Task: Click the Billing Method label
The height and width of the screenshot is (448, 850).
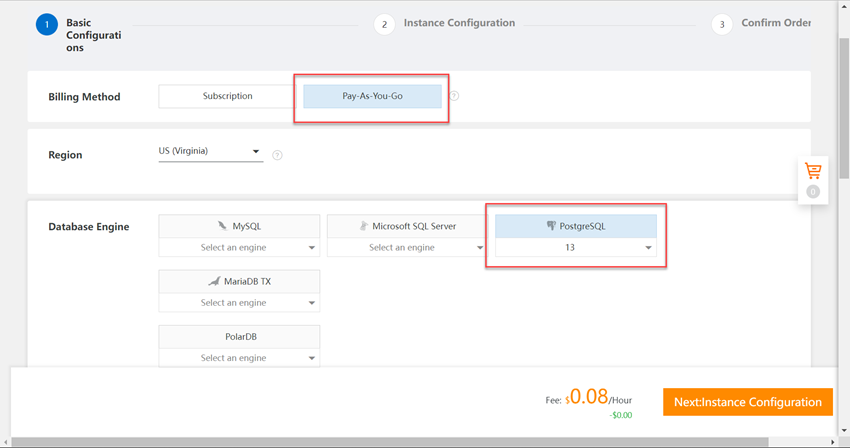Action: point(84,97)
